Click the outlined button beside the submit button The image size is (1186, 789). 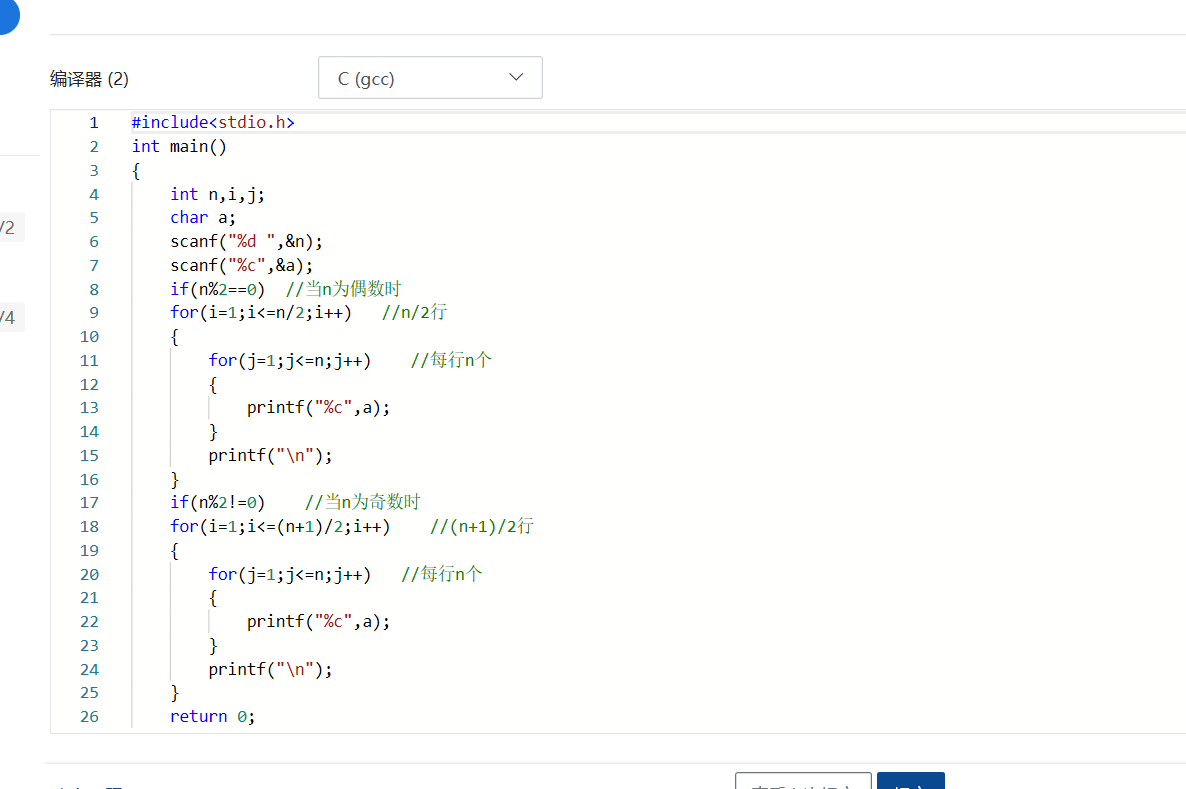(x=803, y=781)
